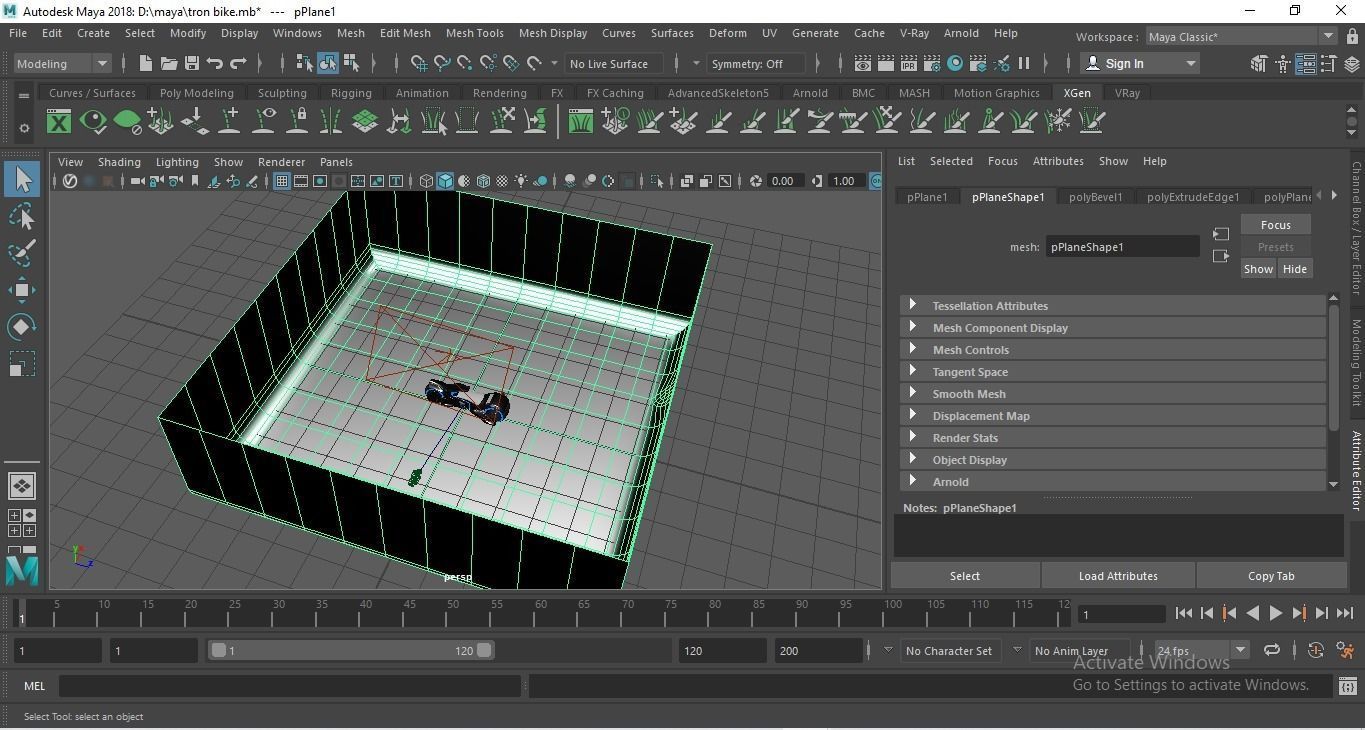Viewport: 1365px width, 730px height.
Task: Open Render View clapperboard icon
Action: 863,63
